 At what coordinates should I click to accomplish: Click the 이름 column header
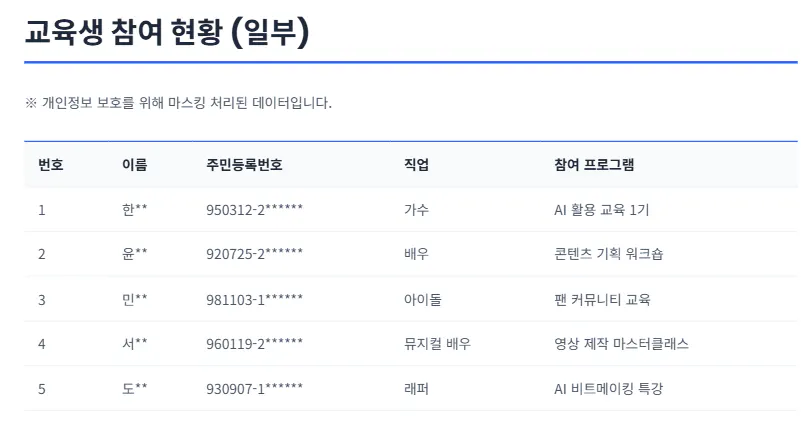pyautogui.click(x=134, y=165)
